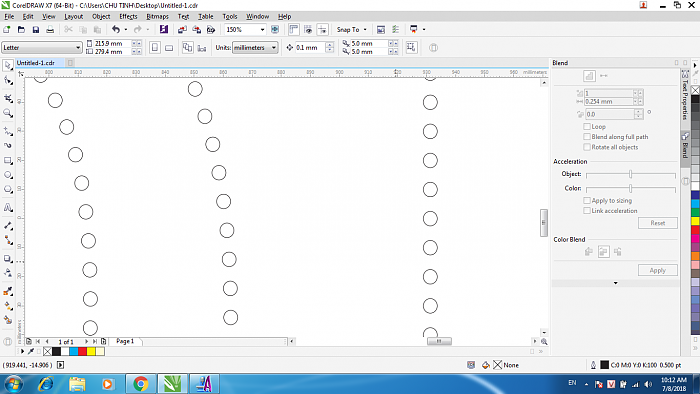Select the Text tool
The width and height of the screenshot is (700, 394).
[8, 207]
